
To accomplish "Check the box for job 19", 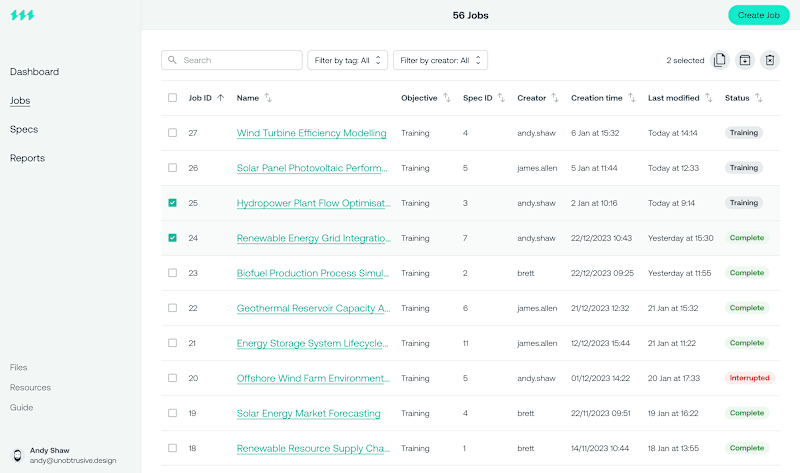I will 172,413.
